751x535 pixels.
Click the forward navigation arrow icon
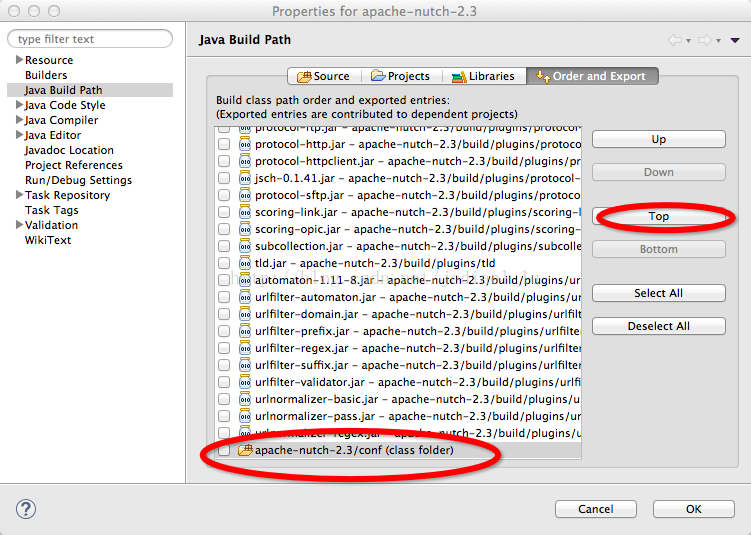click(x=705, y=40)
